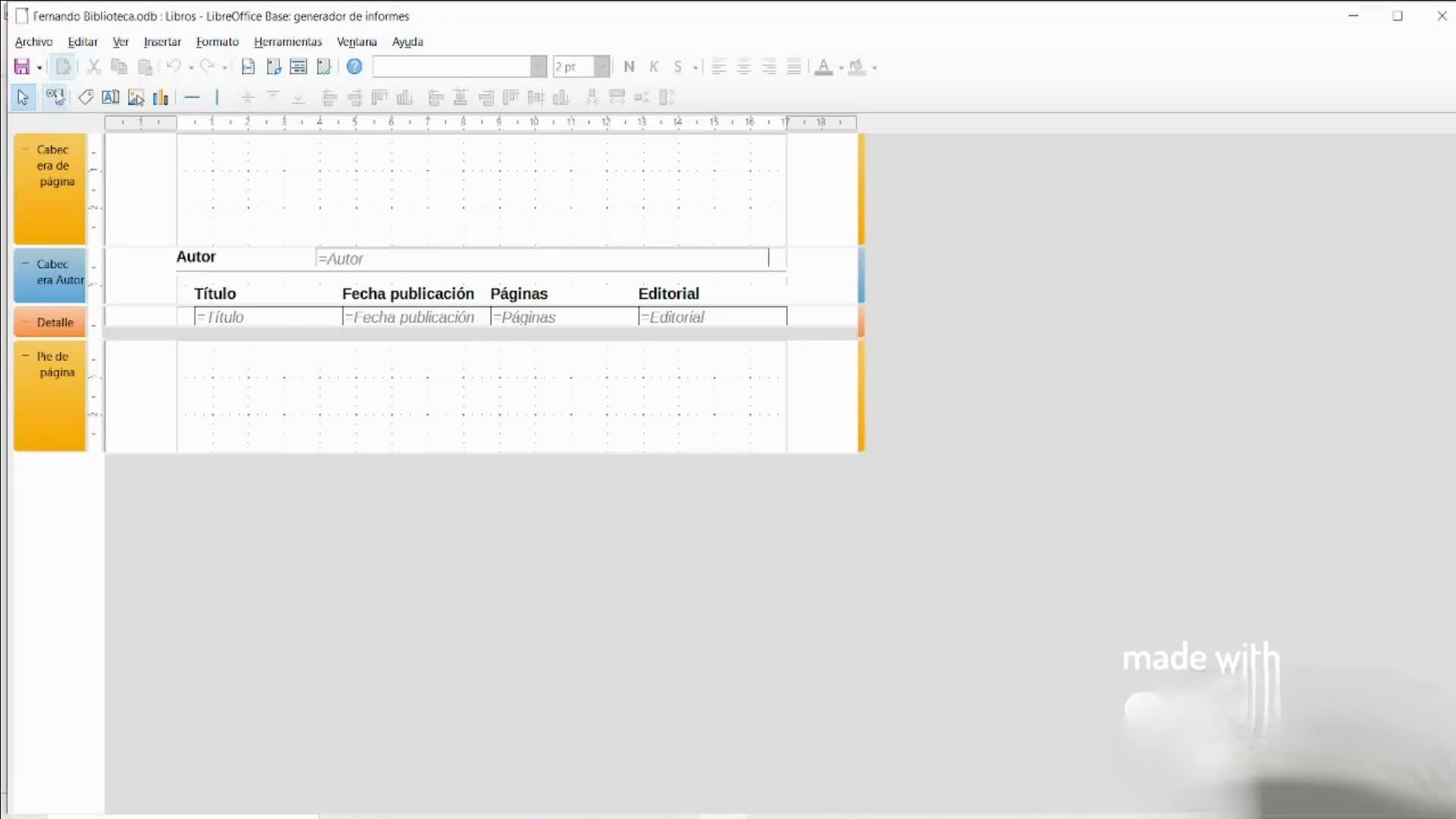
Task: Toggle bold formatting N button
Action: (x=629, y=67)
